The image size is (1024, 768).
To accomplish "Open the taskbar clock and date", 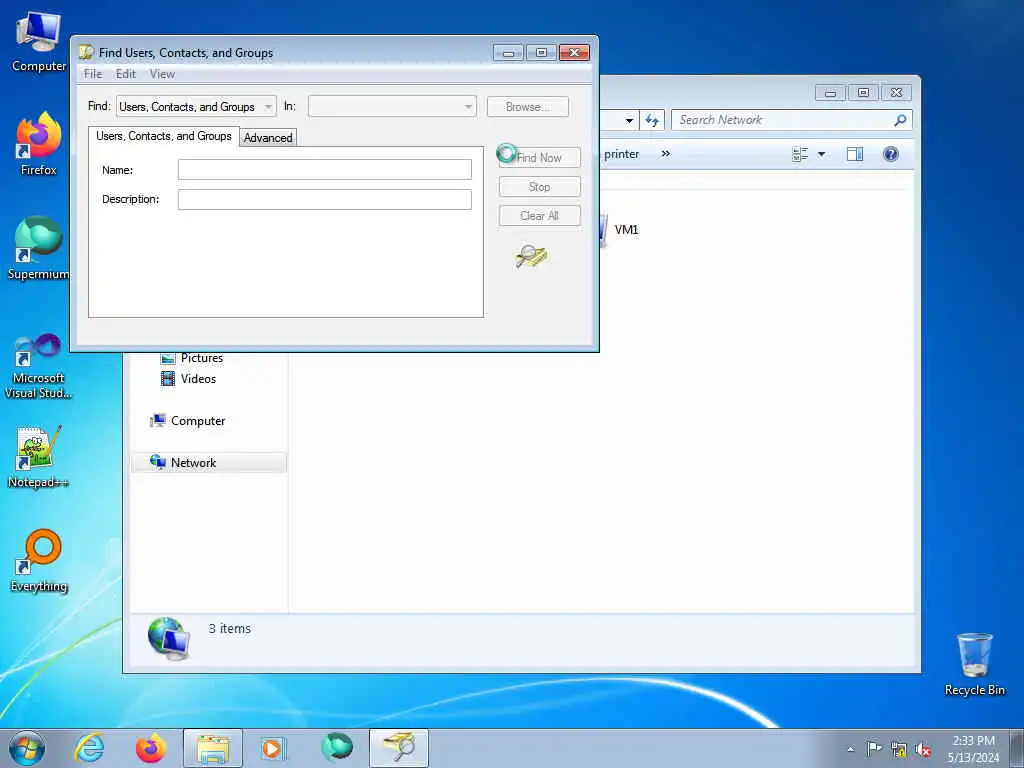I will coord(973,749).
